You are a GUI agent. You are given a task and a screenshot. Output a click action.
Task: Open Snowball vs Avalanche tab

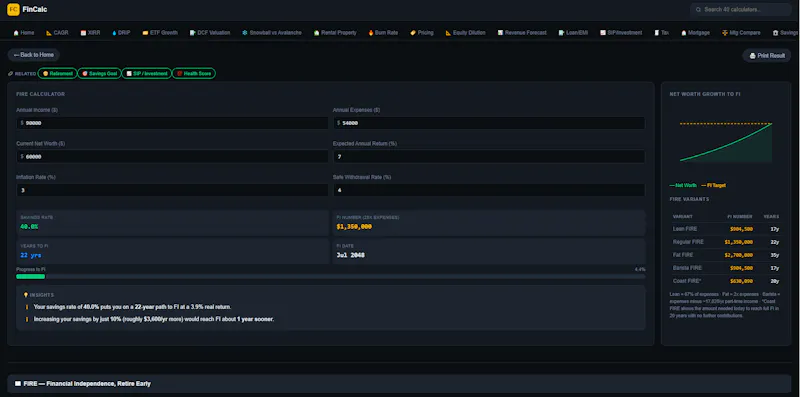[271, 33]
